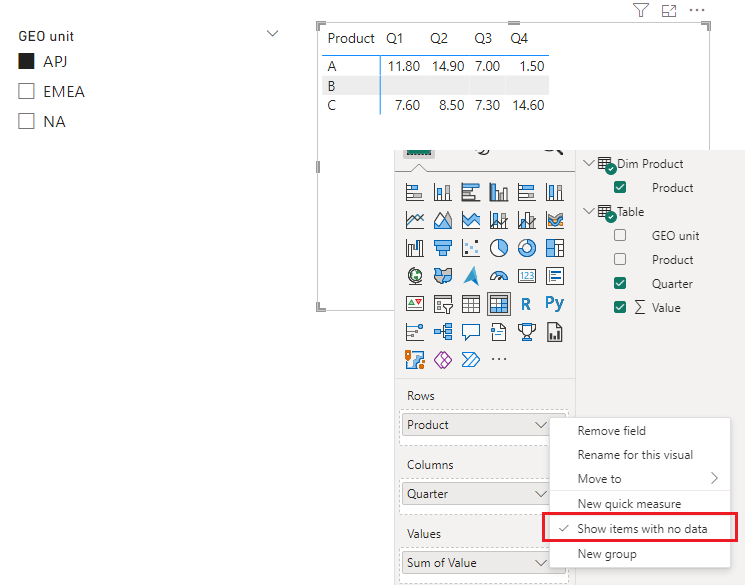Choose Remove field from menu

(611, 430)
